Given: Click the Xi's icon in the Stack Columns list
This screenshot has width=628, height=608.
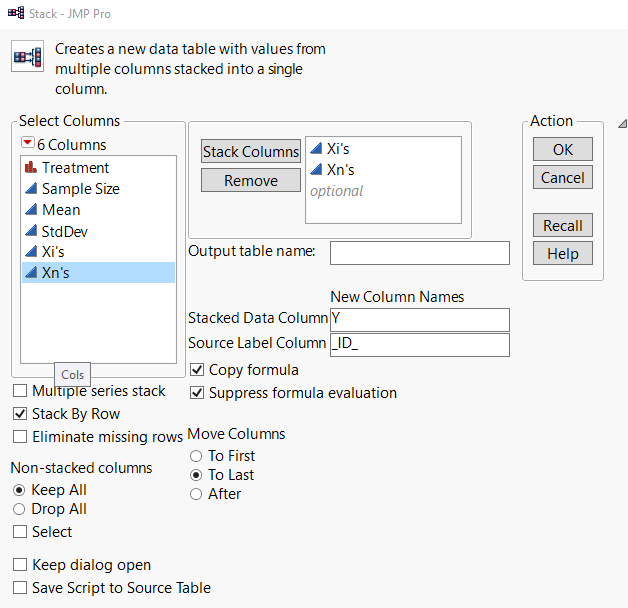Looking at the screenshot, I should pyautogui.click(x=316, y=148).
